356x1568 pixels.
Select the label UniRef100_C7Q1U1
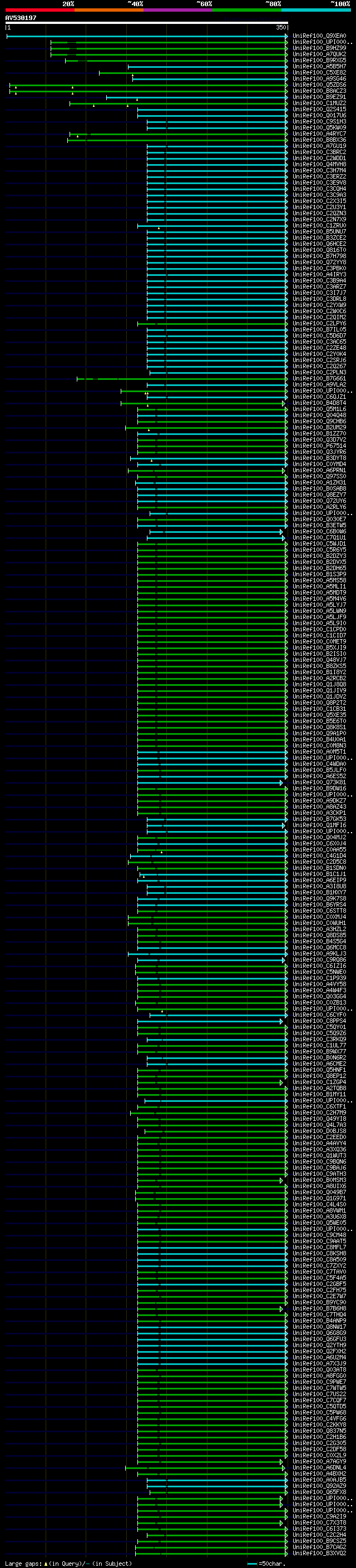point(319,537)
